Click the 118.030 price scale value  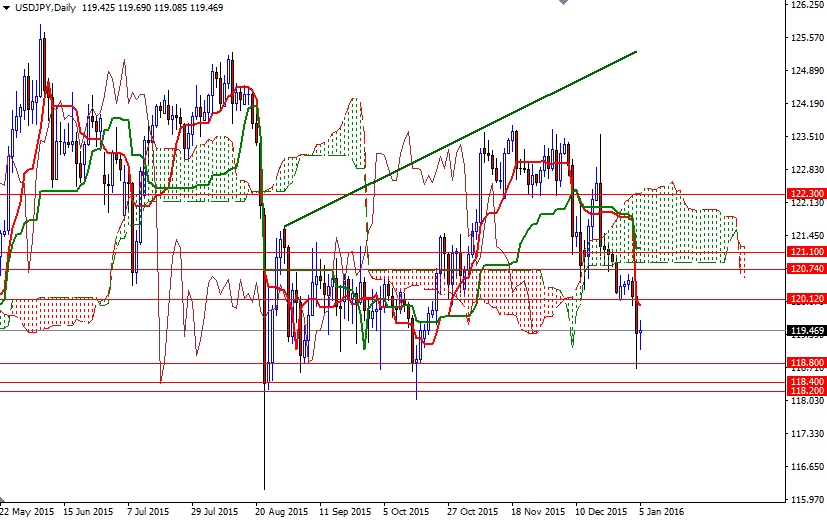tap(807, 401)
